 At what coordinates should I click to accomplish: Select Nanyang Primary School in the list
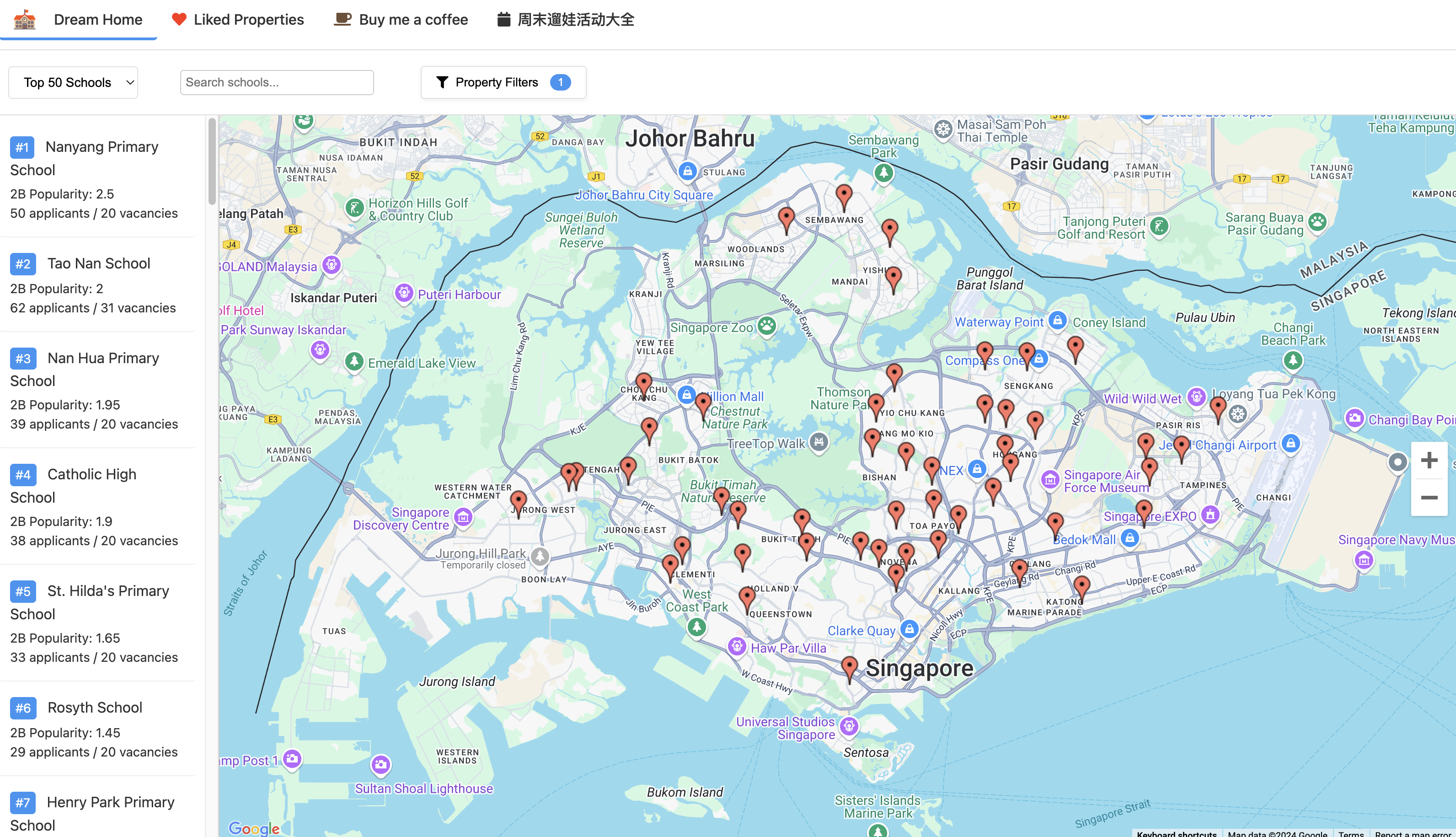(98, 178)
